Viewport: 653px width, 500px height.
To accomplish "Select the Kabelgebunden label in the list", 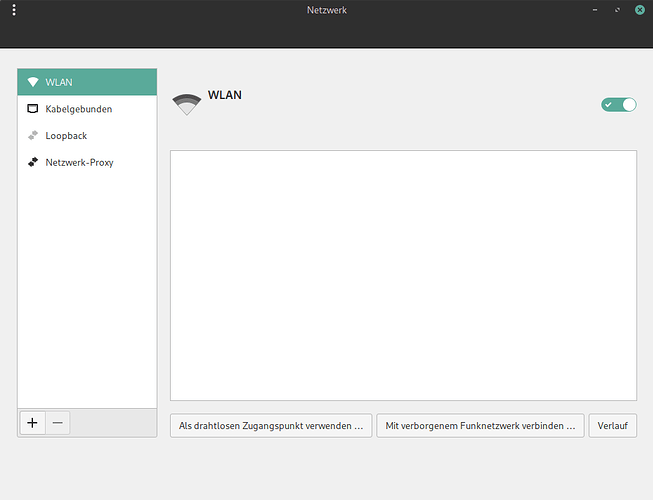I will pos(79,108).
